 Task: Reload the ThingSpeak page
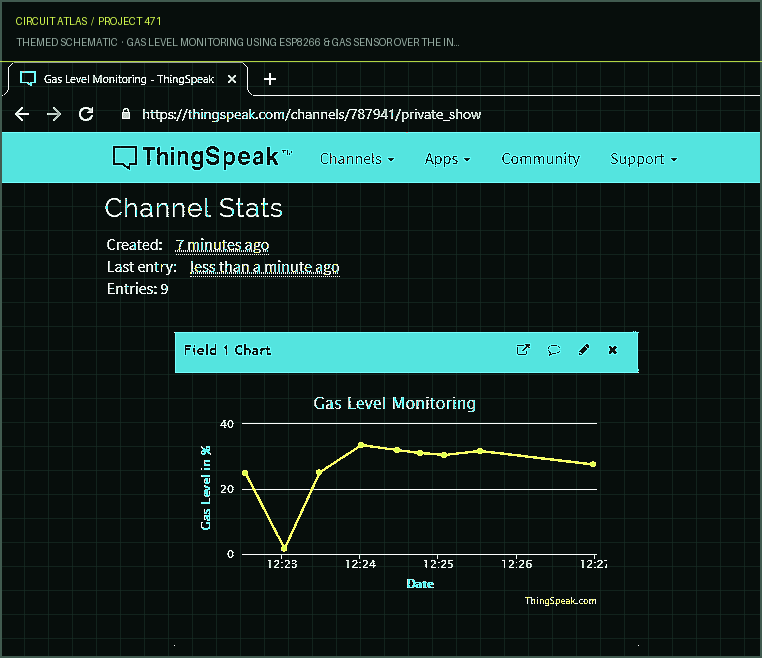(86, 114)
